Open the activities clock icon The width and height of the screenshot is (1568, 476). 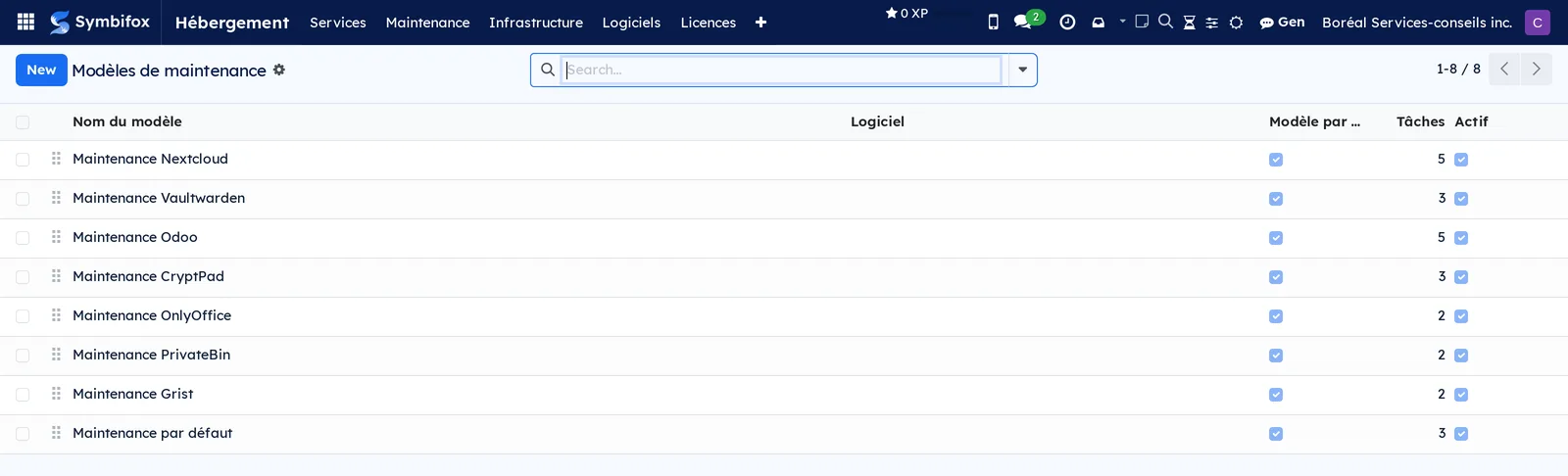click(1067, 22)
